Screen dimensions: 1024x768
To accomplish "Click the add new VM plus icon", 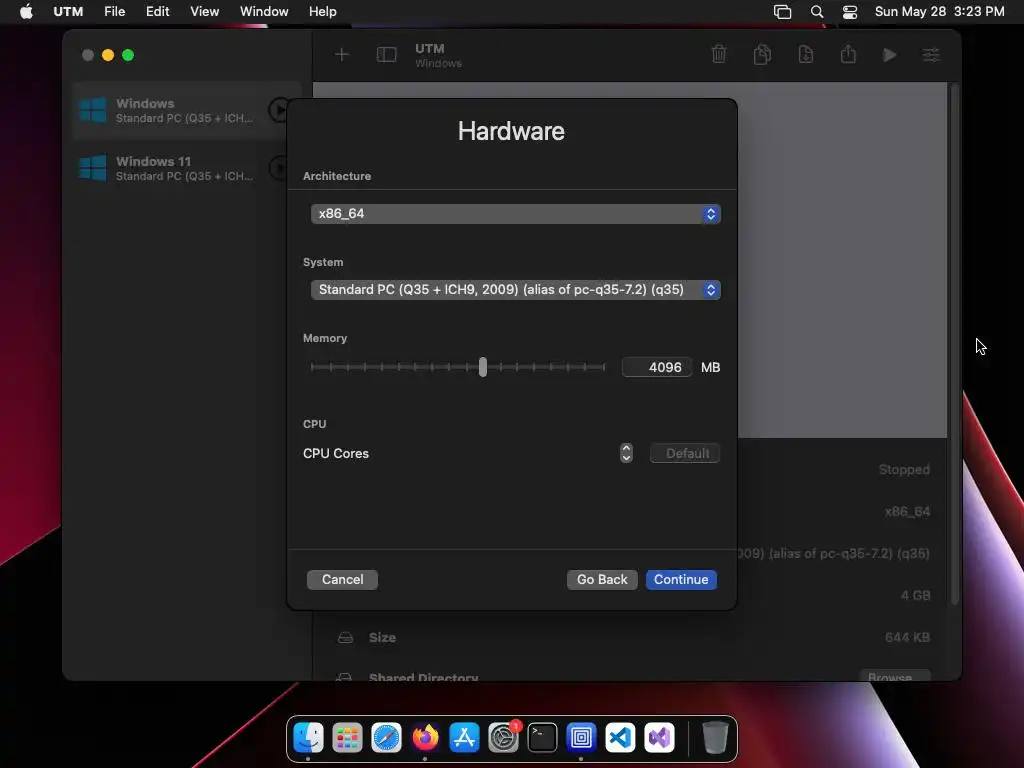I will (x=342, y=55).
